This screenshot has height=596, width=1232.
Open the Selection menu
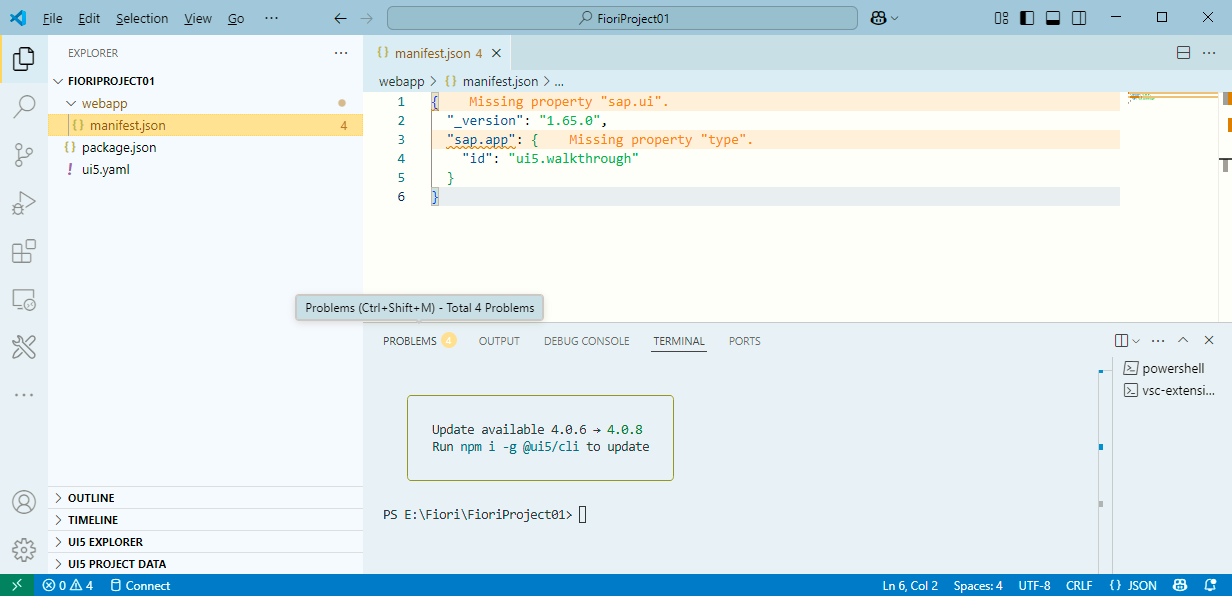click(x=142, y=18)
